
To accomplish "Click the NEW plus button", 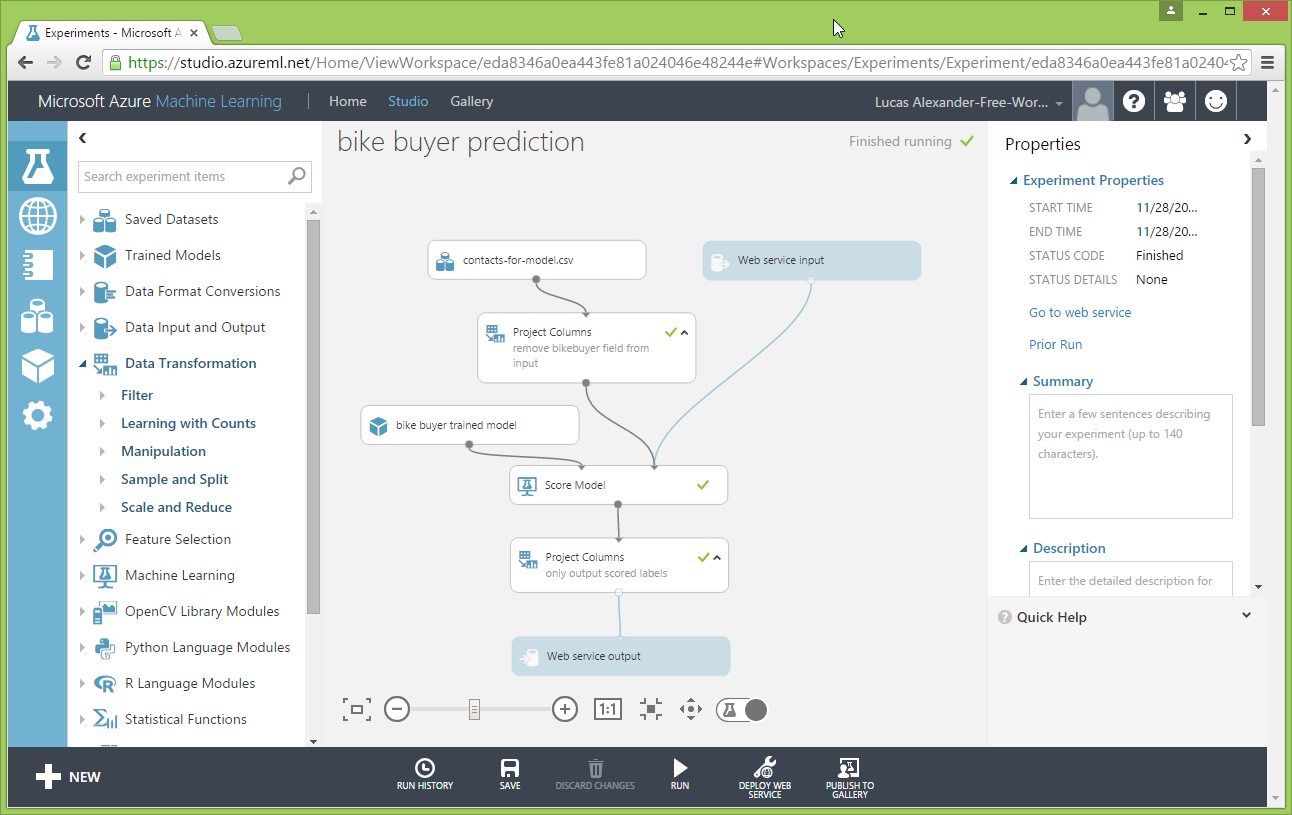I will click(x=68, y=777).
